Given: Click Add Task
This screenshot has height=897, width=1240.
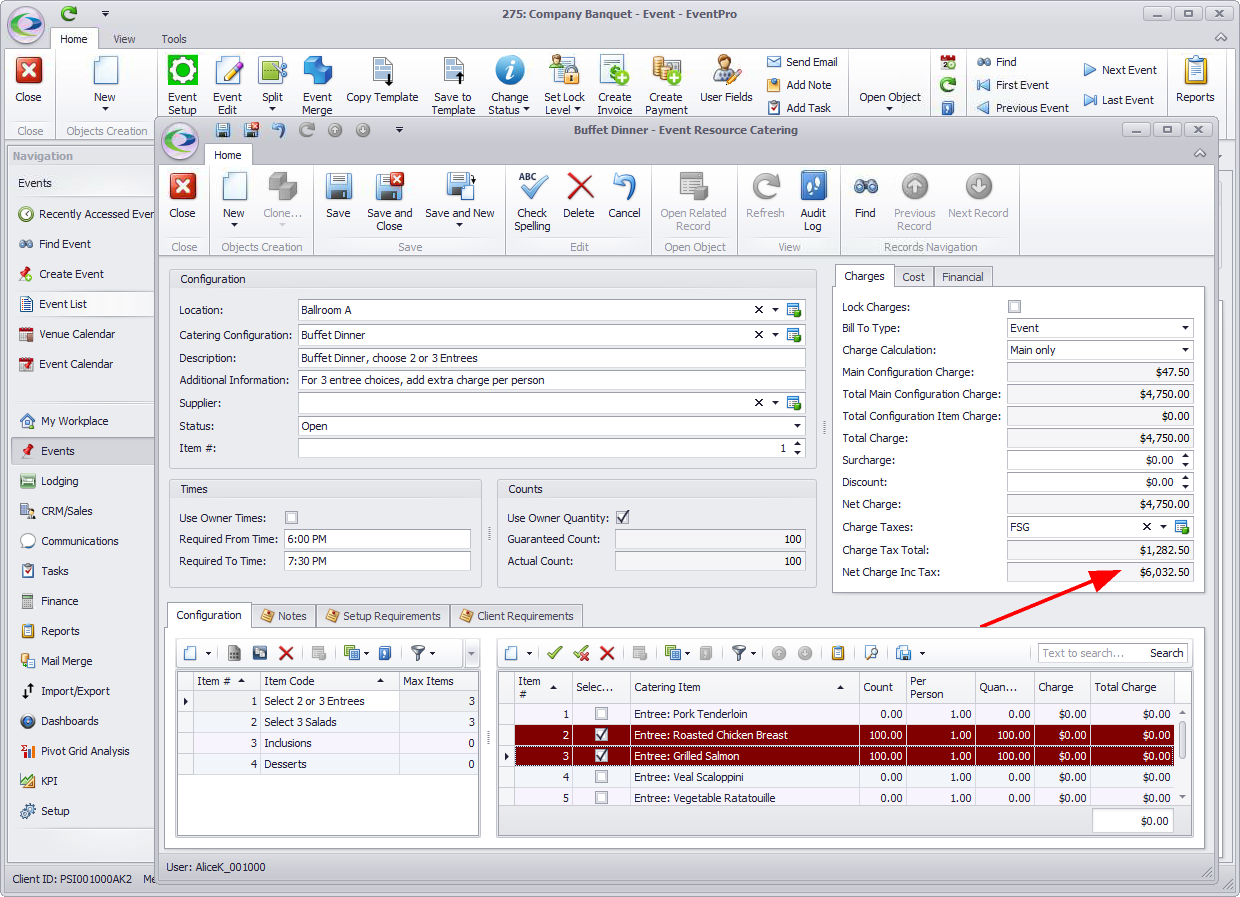Looking at the screenshot, I should [x=799, y=108].
